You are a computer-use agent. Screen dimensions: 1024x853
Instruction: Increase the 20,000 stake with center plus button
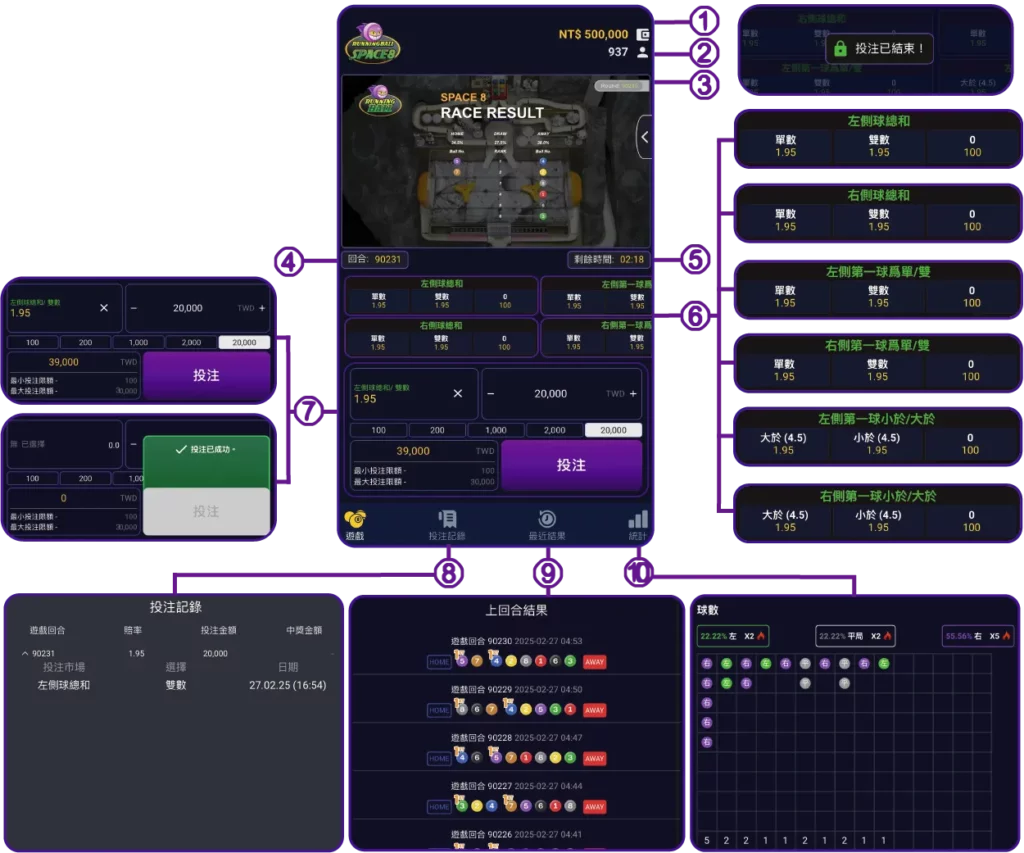(633, 393)
